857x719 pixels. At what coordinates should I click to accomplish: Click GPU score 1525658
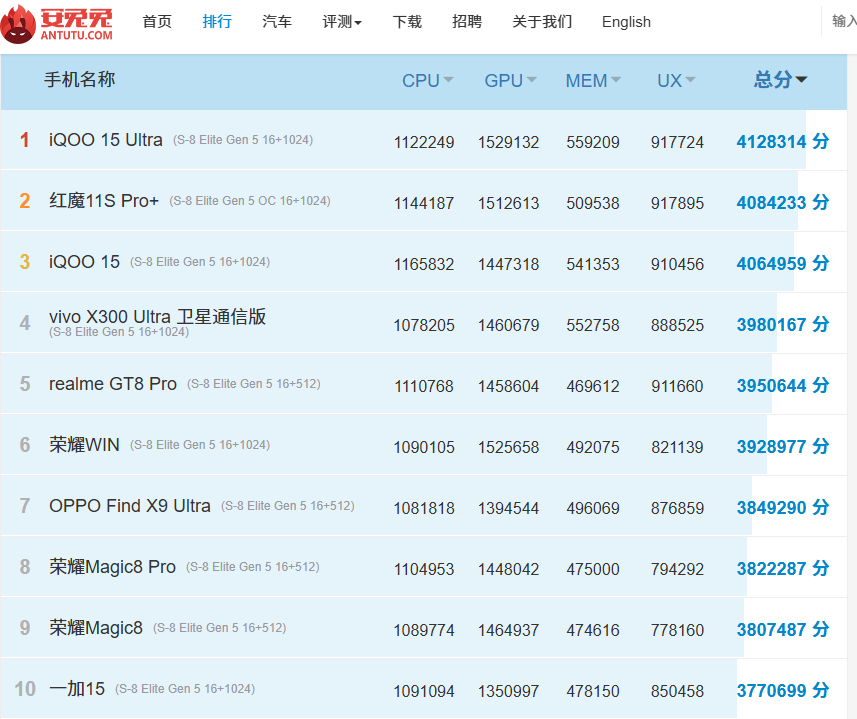(508, 447)
